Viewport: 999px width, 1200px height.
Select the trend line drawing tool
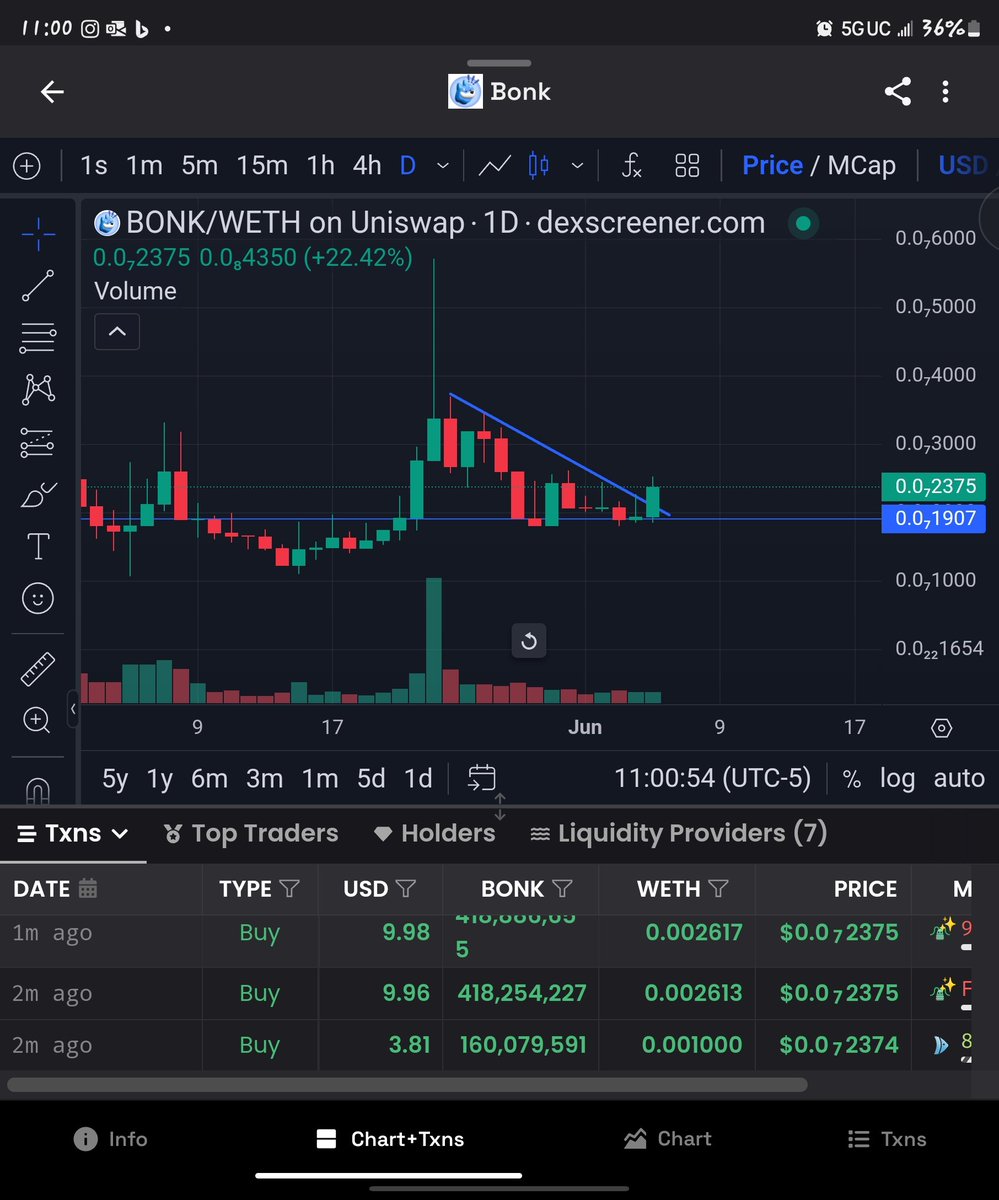[x=38, y=286]
